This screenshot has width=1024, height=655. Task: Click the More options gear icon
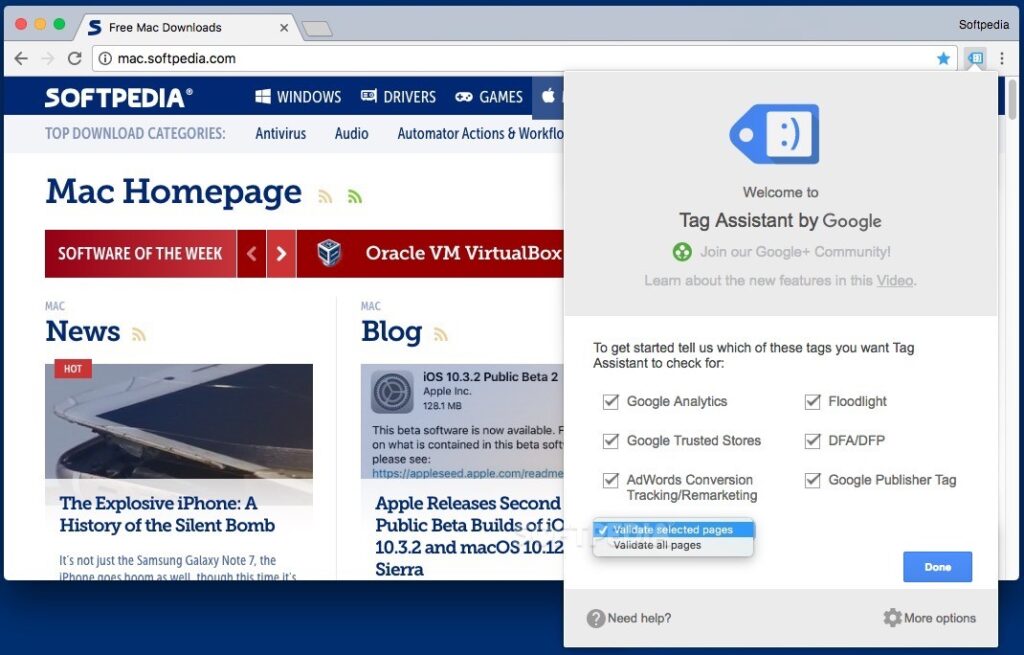(892, 618)
